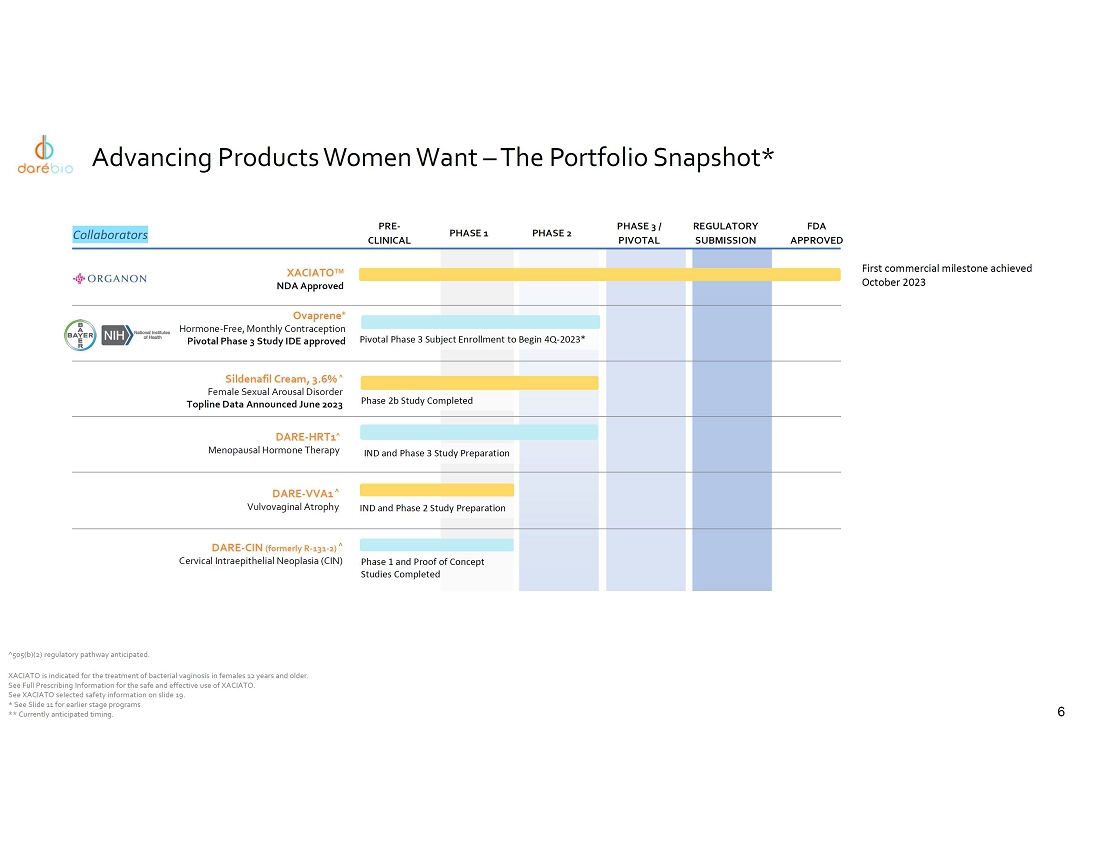Click the Bayer logo
The height and width of the screenshot is (852, 1100).
81,336
